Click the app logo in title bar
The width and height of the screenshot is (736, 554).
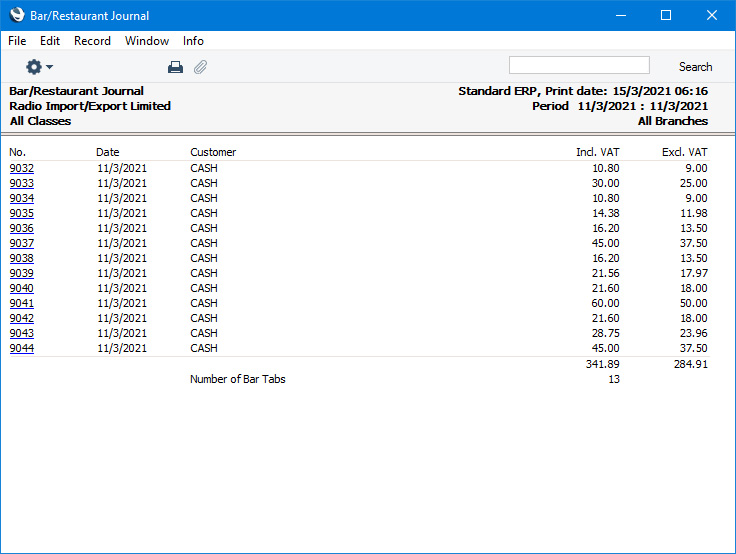coord(17,15)
